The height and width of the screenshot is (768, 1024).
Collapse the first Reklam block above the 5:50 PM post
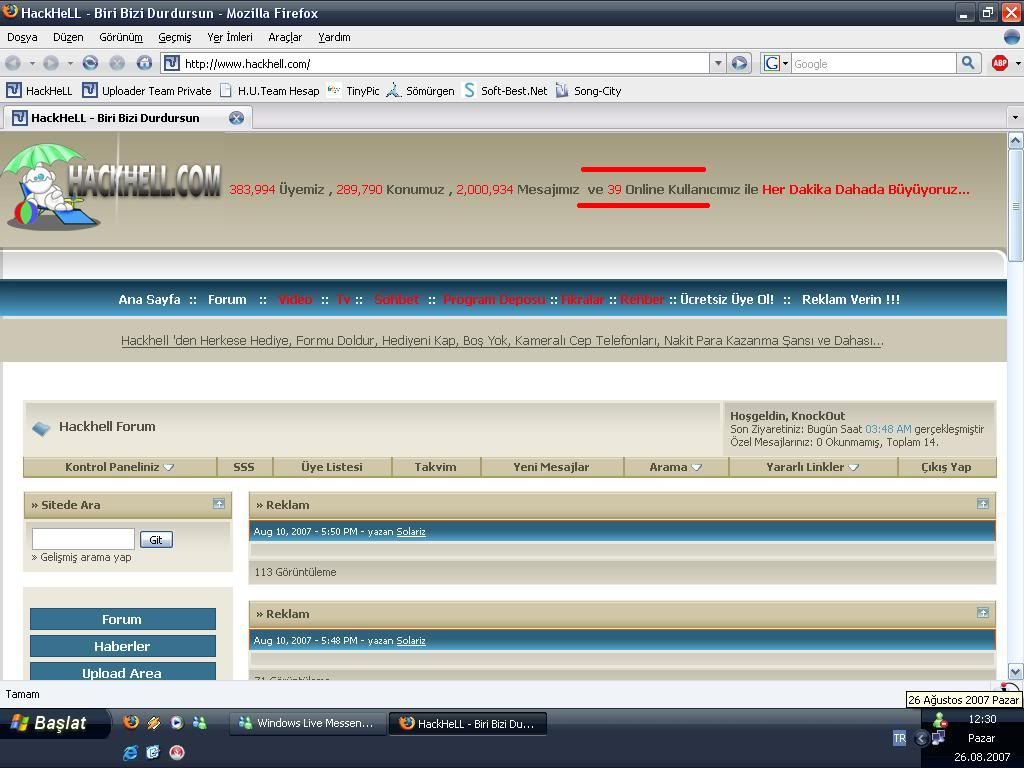(983, 504)
